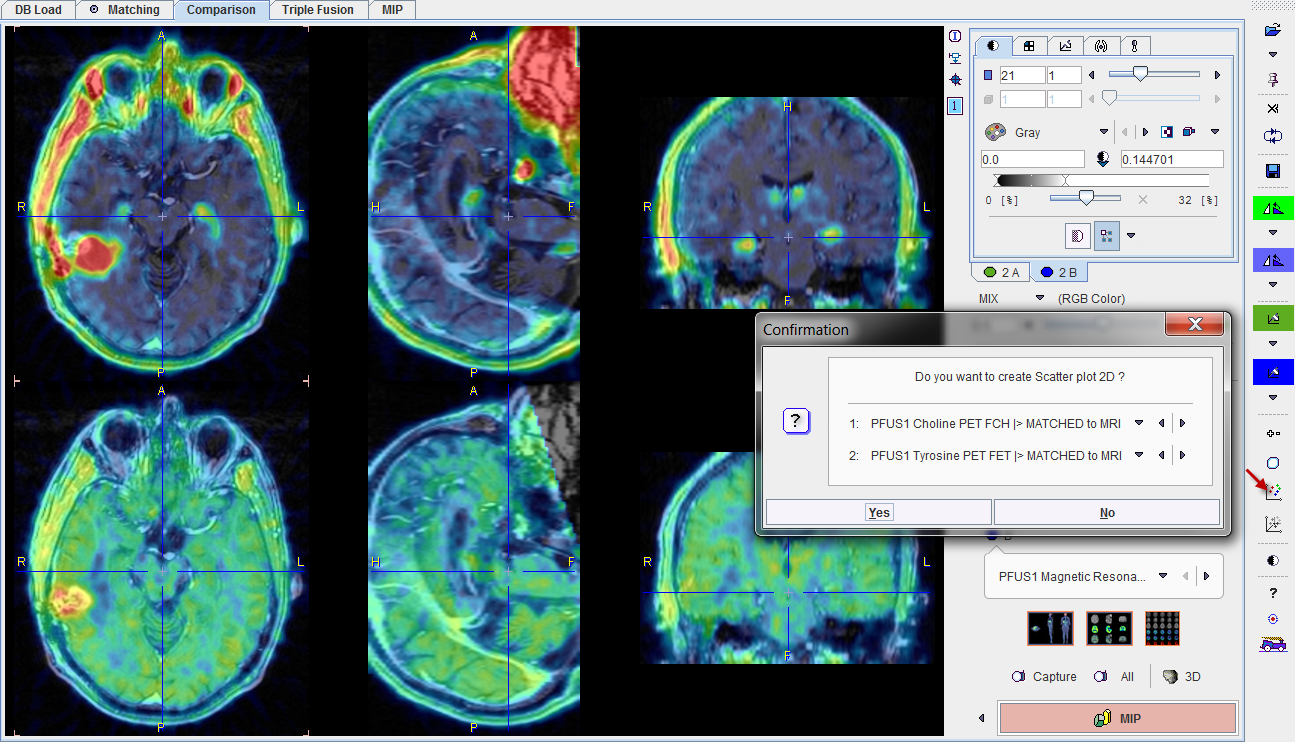Viewport: 1295px width, 742px height.
Task: Open the MIX fusion mode dropdown
Action: pos(1039,298)
